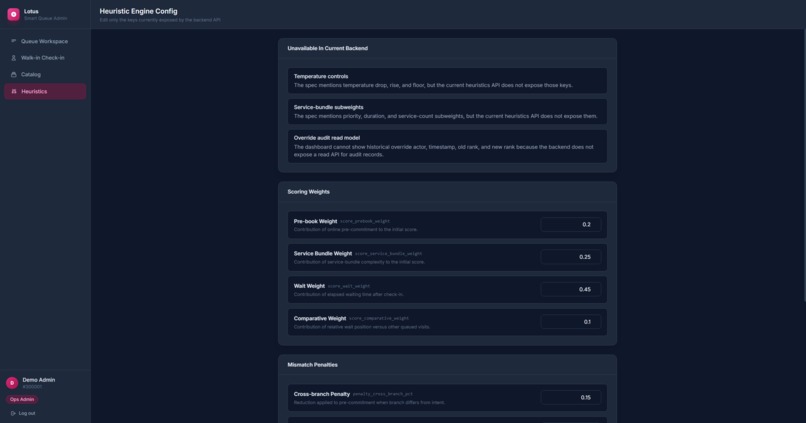Click the Comparative Weight label

click(x=320, y=319)
